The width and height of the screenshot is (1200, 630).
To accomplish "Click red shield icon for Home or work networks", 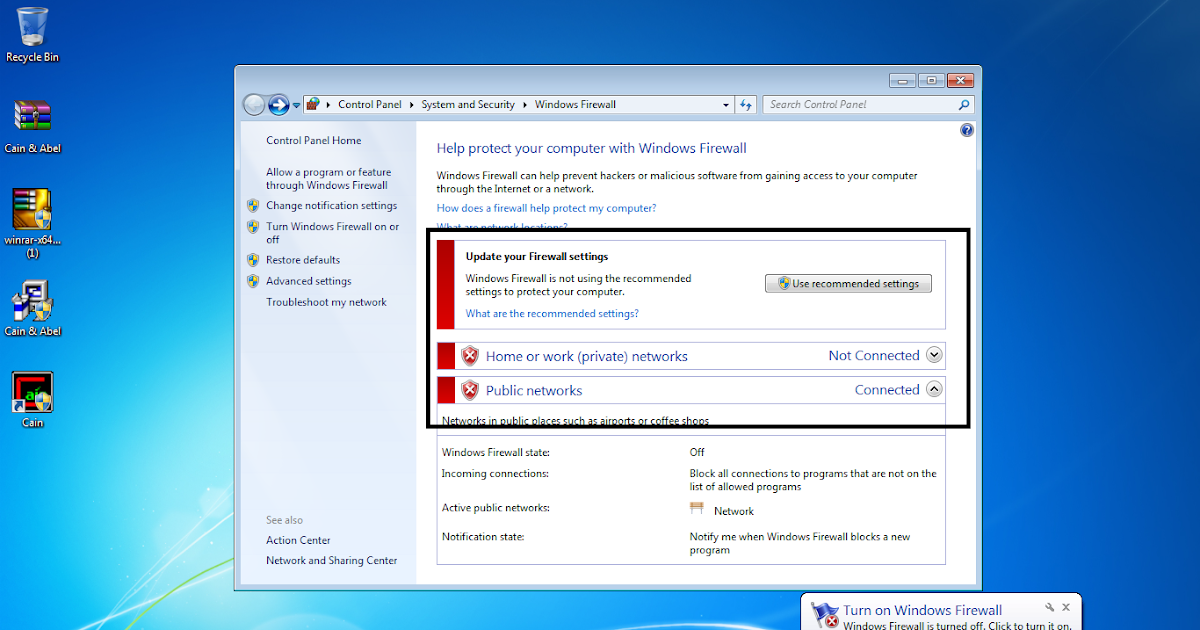I will [470, 356].
